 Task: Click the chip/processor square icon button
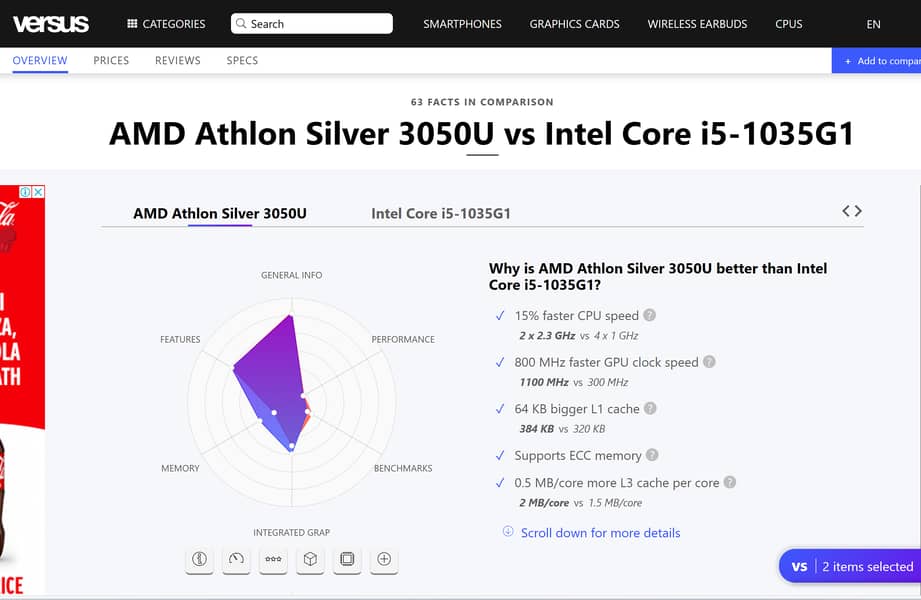347,559
